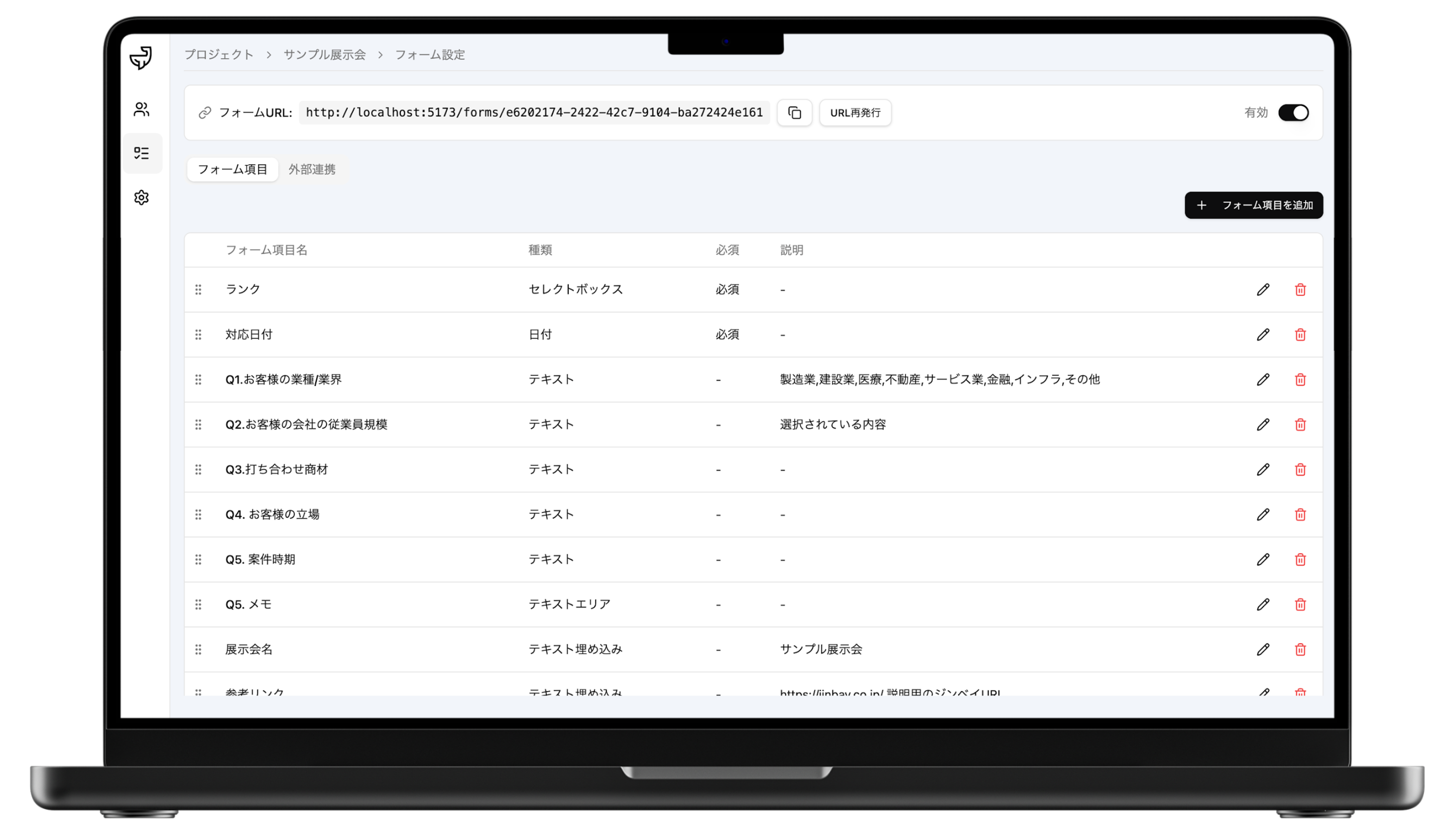Select the form list icon in the sidebar

coord(141,153)
